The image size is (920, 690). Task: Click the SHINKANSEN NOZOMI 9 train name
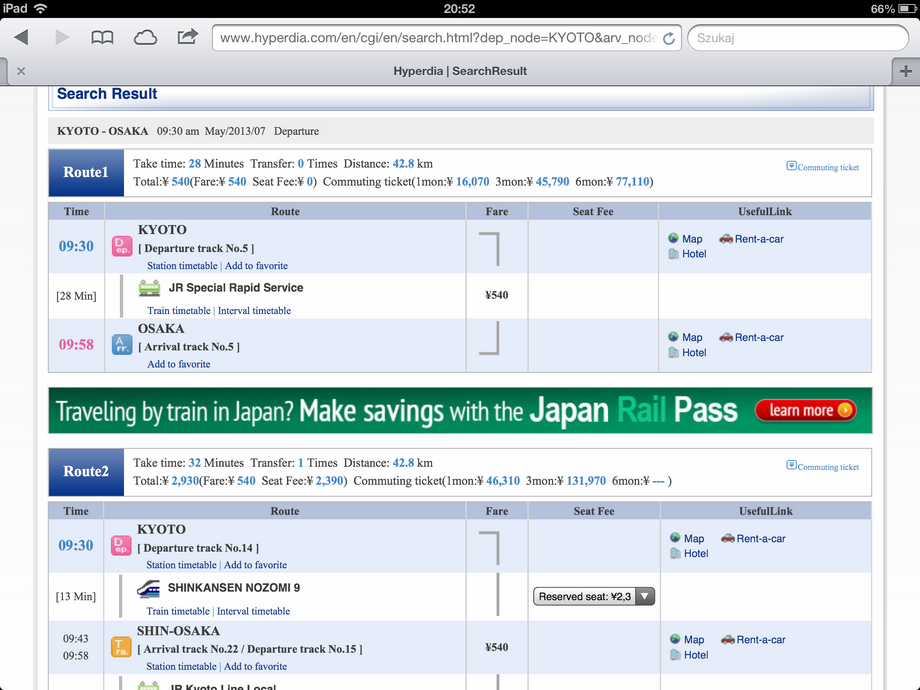click(x=234, y=588)
